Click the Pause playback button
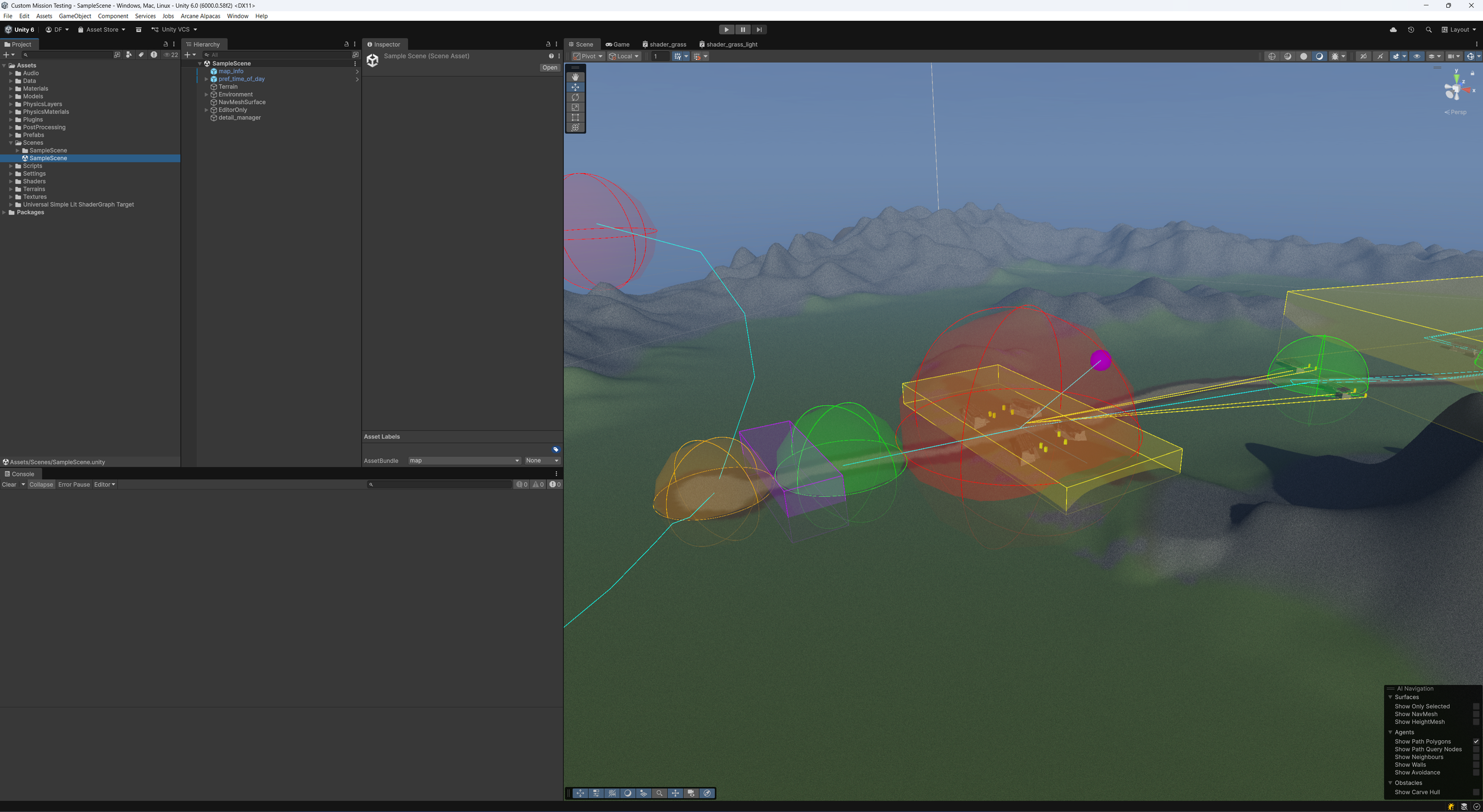The image size is (1483, 812). 743,30
